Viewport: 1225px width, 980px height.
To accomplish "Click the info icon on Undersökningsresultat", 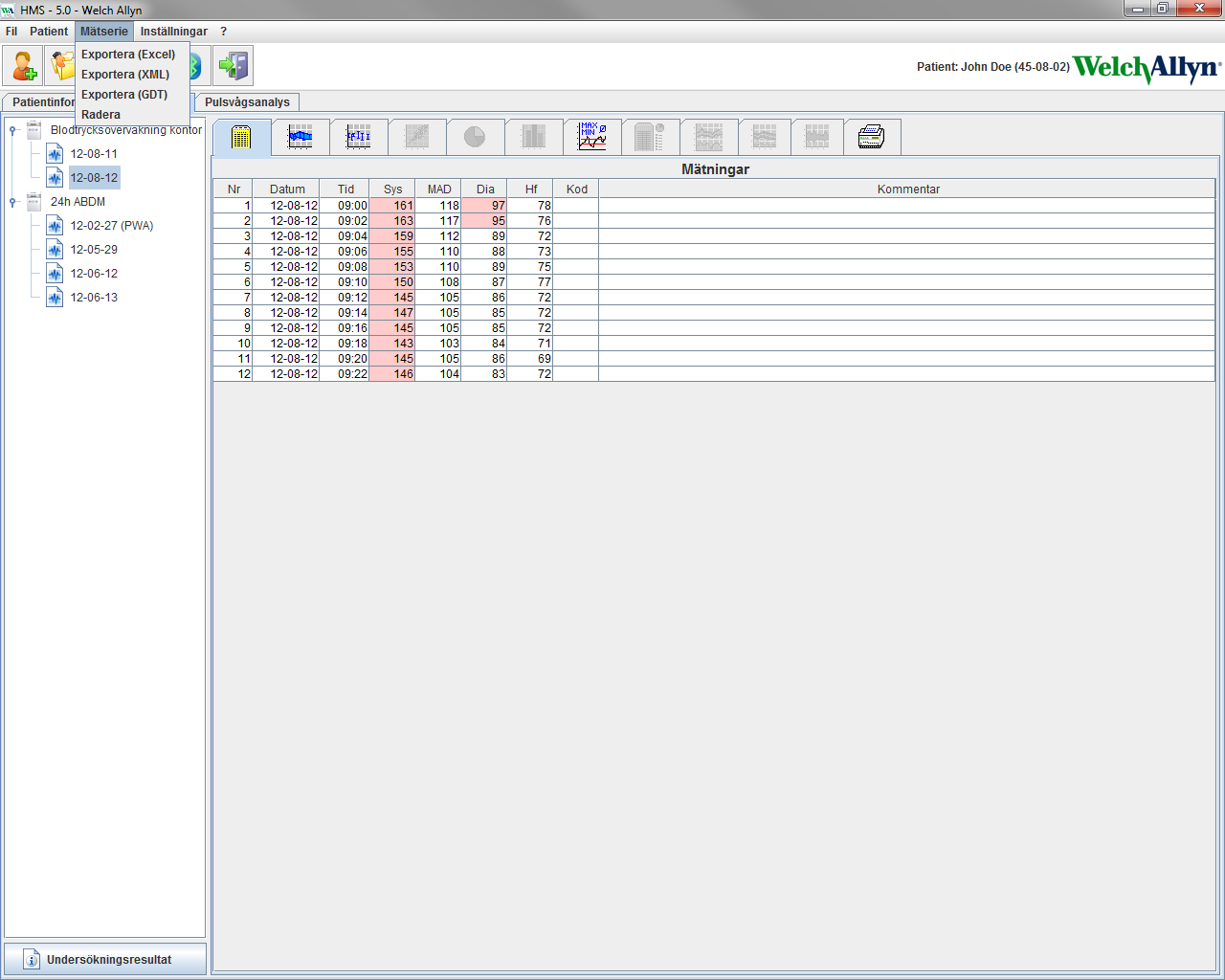I will click(32, 959).
